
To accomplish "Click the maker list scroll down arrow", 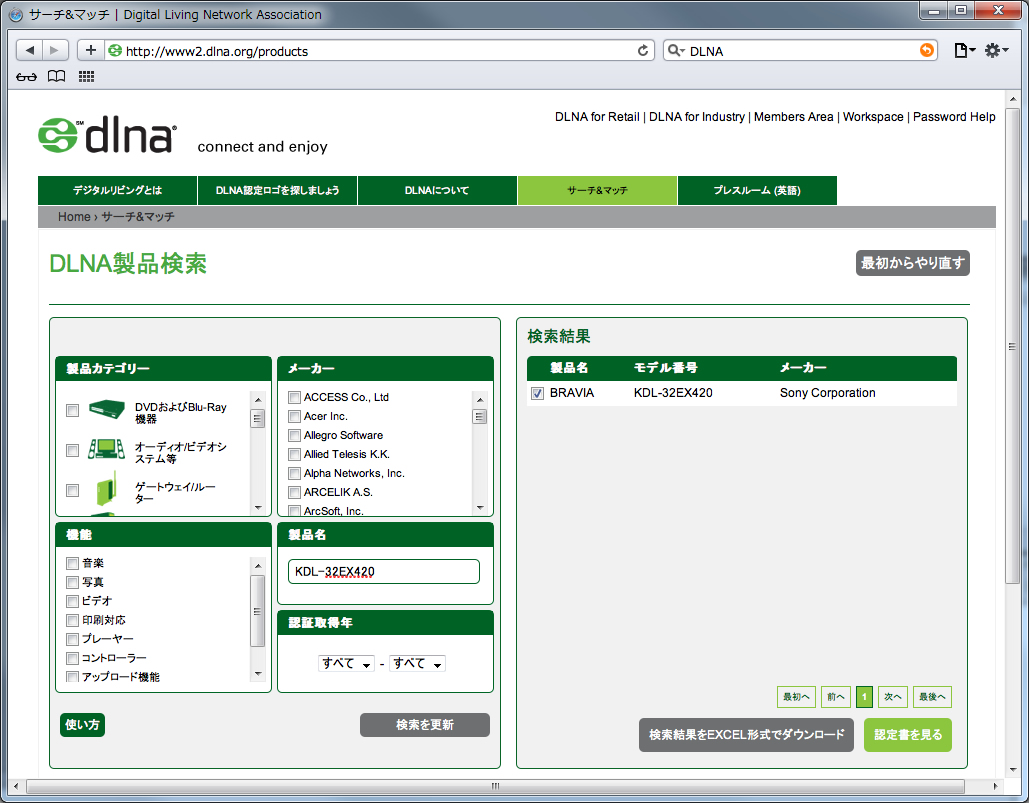I will coord(480,508).
